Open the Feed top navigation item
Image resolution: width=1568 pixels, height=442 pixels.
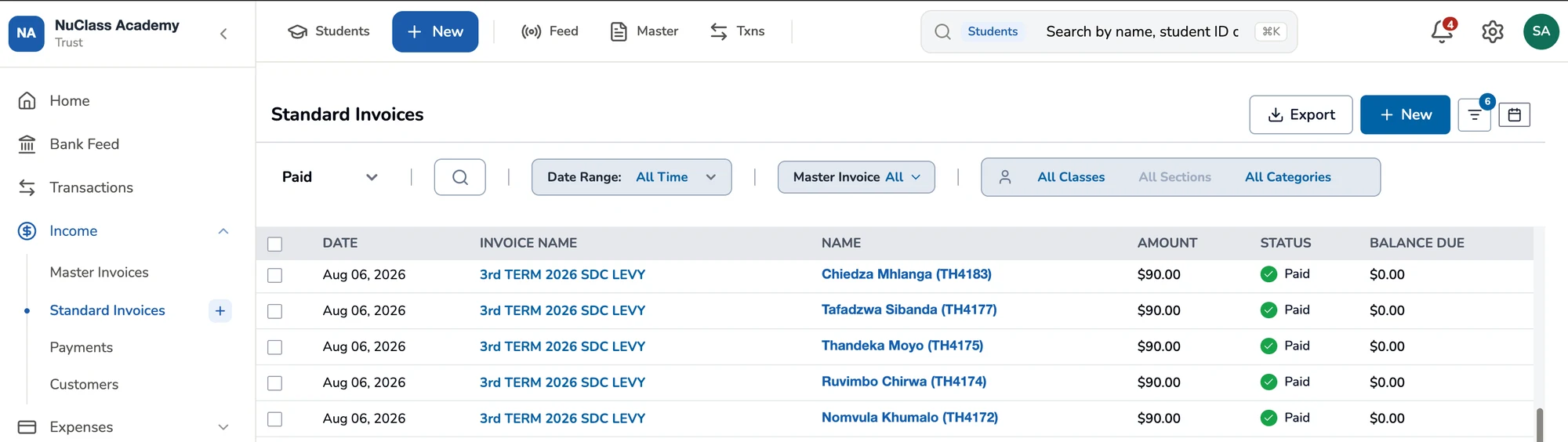click(550, 31)
